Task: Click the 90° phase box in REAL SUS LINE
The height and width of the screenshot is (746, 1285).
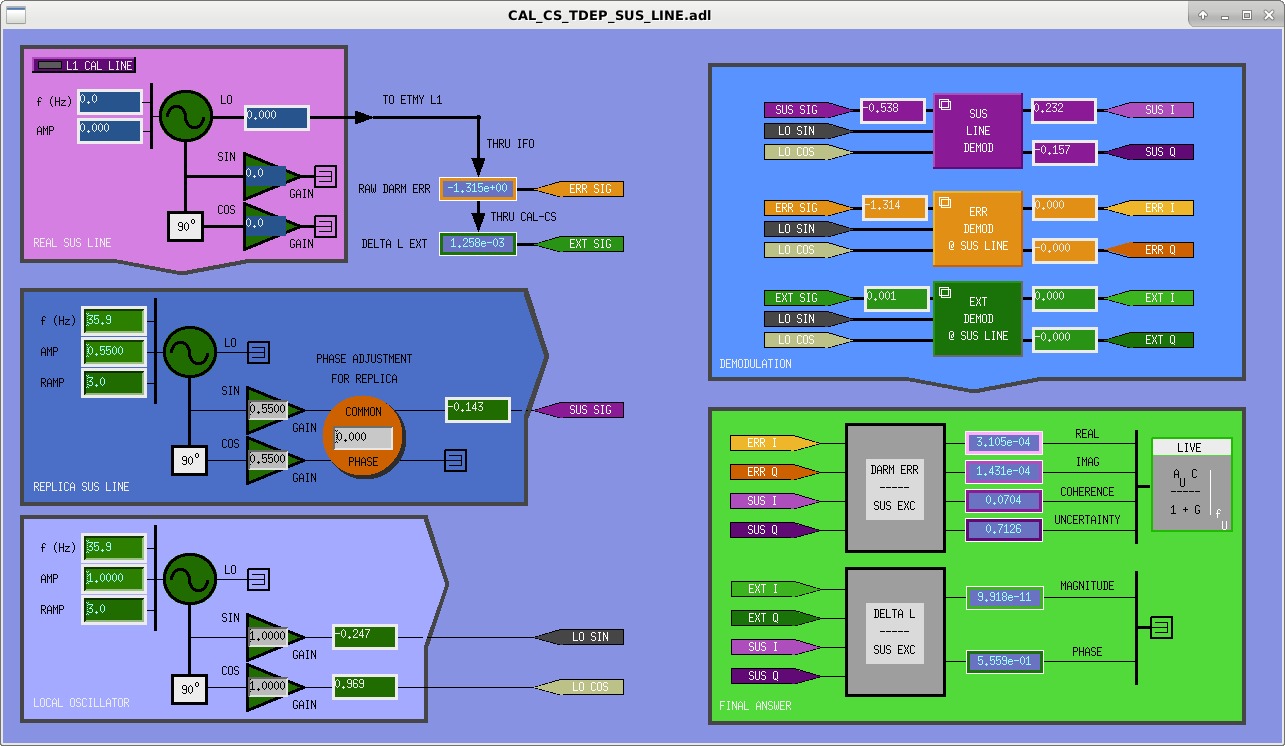Action: tap(186, 227)
